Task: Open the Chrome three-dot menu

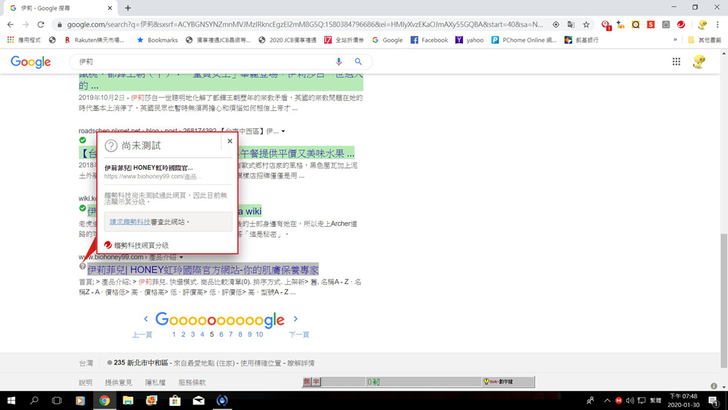Action: (x=717, y=25)
